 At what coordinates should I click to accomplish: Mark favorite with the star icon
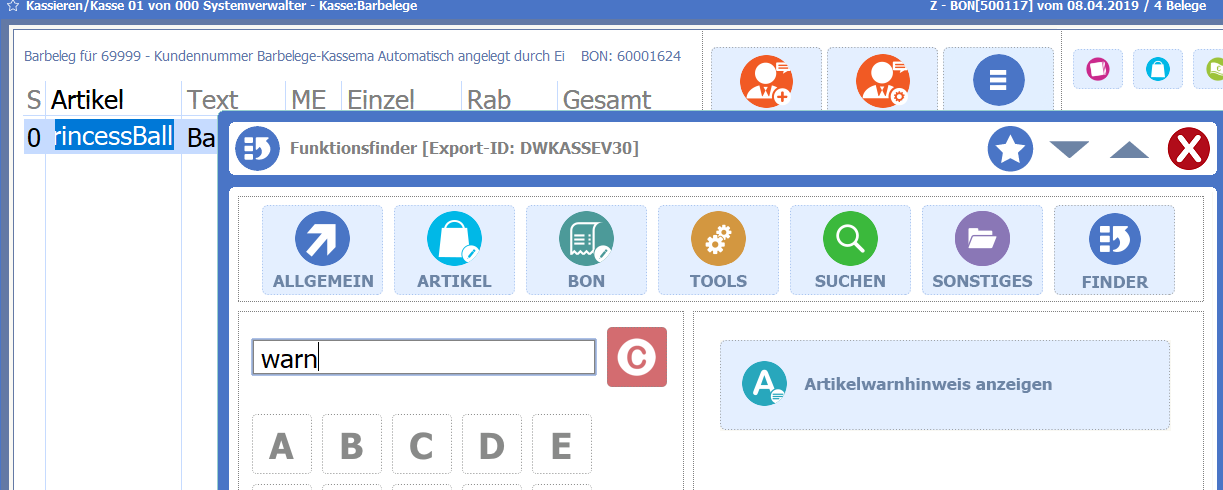point(1010,150)
